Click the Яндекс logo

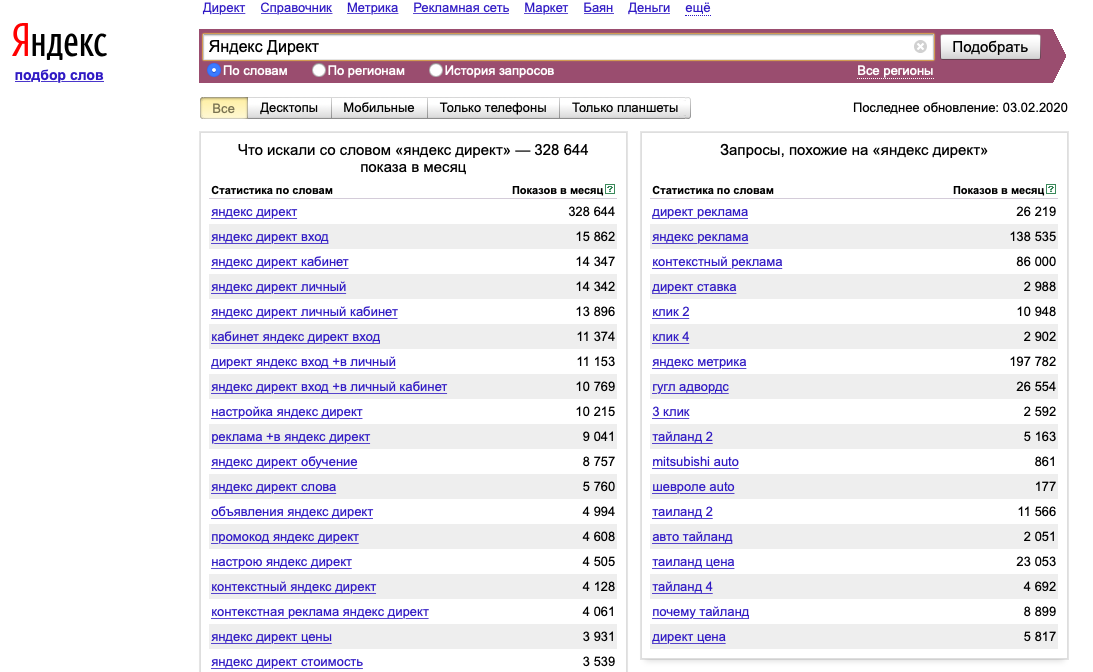[60, 42]
